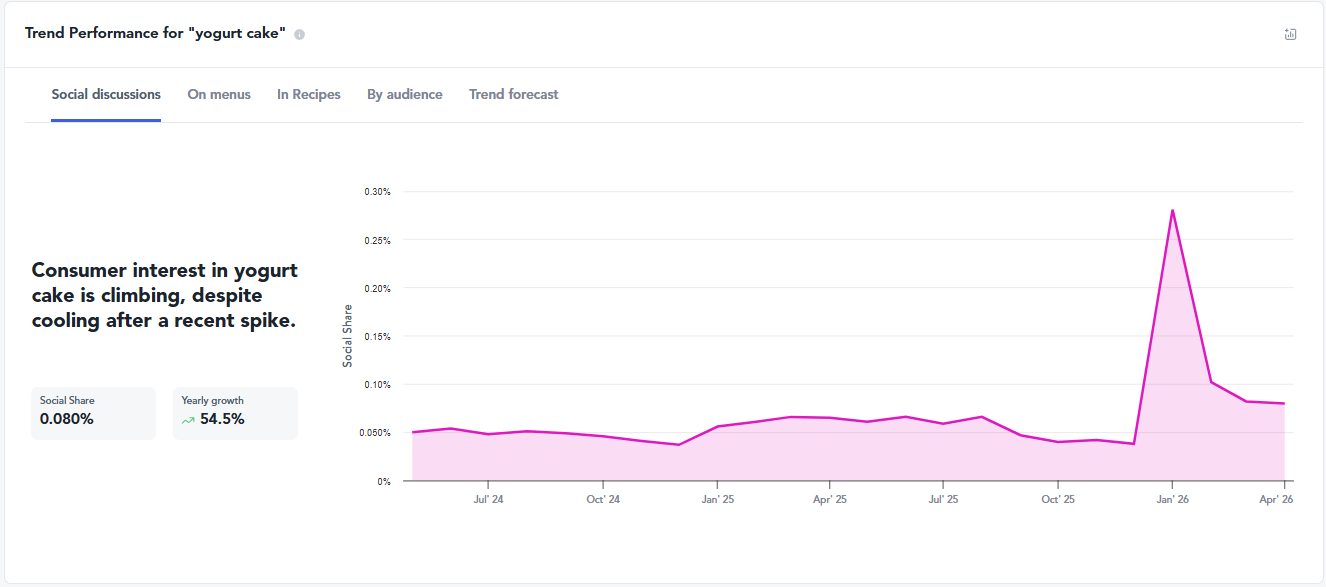1326x587 pixels.
Task: Click the Apr' 26 end point of line
Action: coord(1284,403)
